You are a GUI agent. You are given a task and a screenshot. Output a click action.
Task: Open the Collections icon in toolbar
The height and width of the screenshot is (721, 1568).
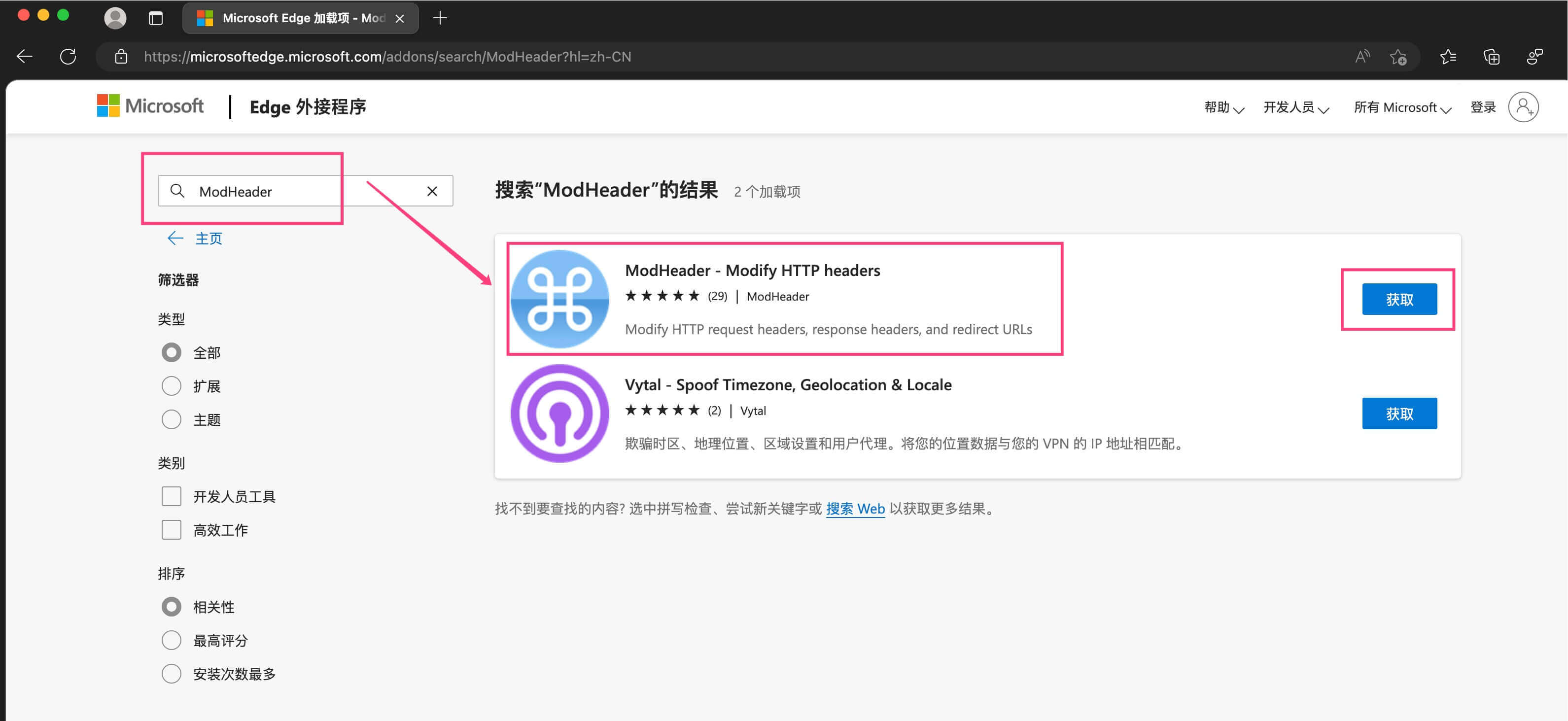pos(1491,57)
